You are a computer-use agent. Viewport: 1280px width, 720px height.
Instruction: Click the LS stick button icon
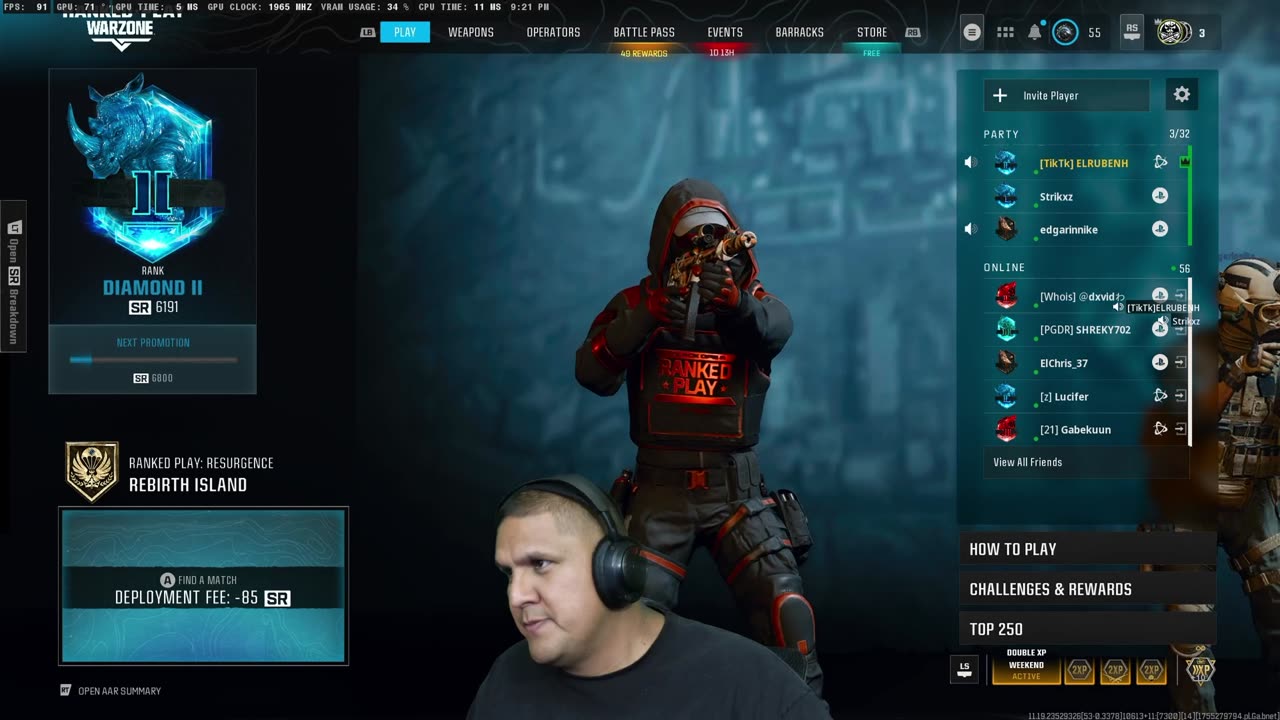pos(964,669)
